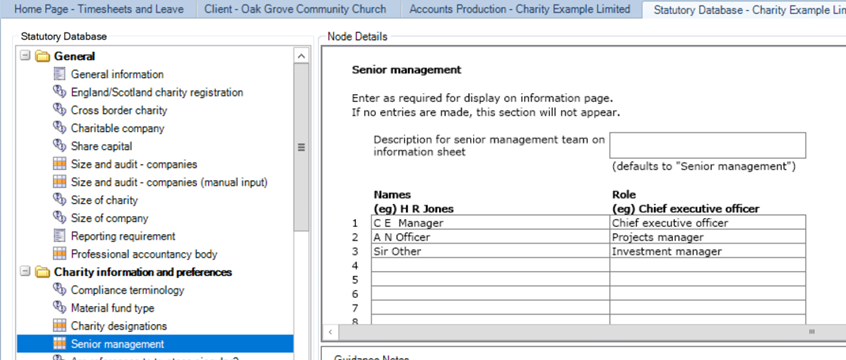Open England/Scotland charity registration node

coord(157,92)
